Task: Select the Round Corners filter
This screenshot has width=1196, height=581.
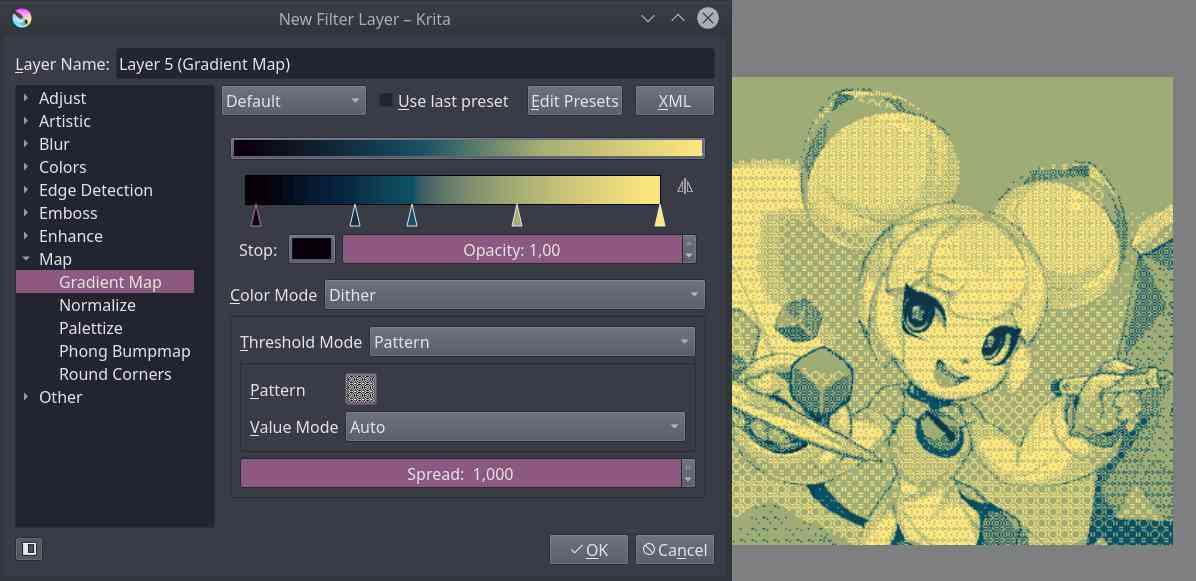Action: [115, 374]
